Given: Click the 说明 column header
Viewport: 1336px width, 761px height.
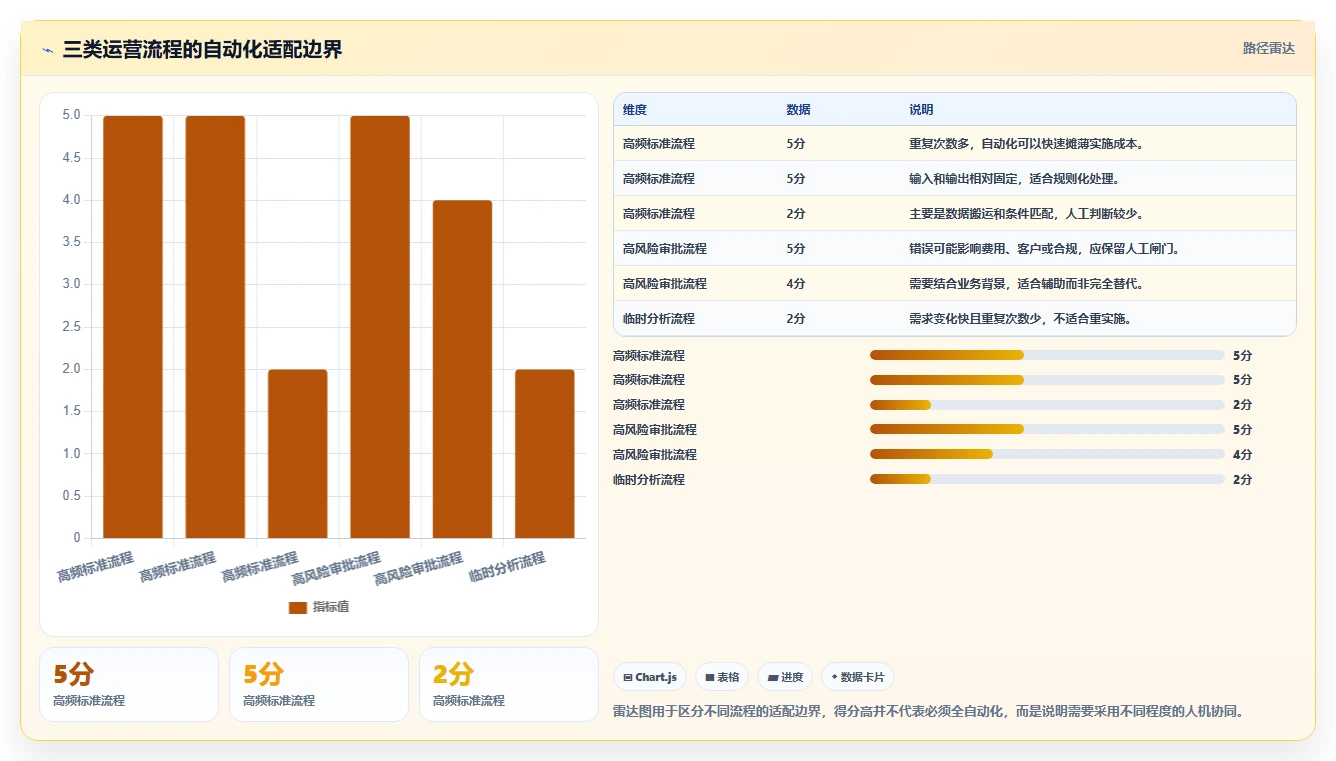Looking at the screenshot, I should click(921, 110).
